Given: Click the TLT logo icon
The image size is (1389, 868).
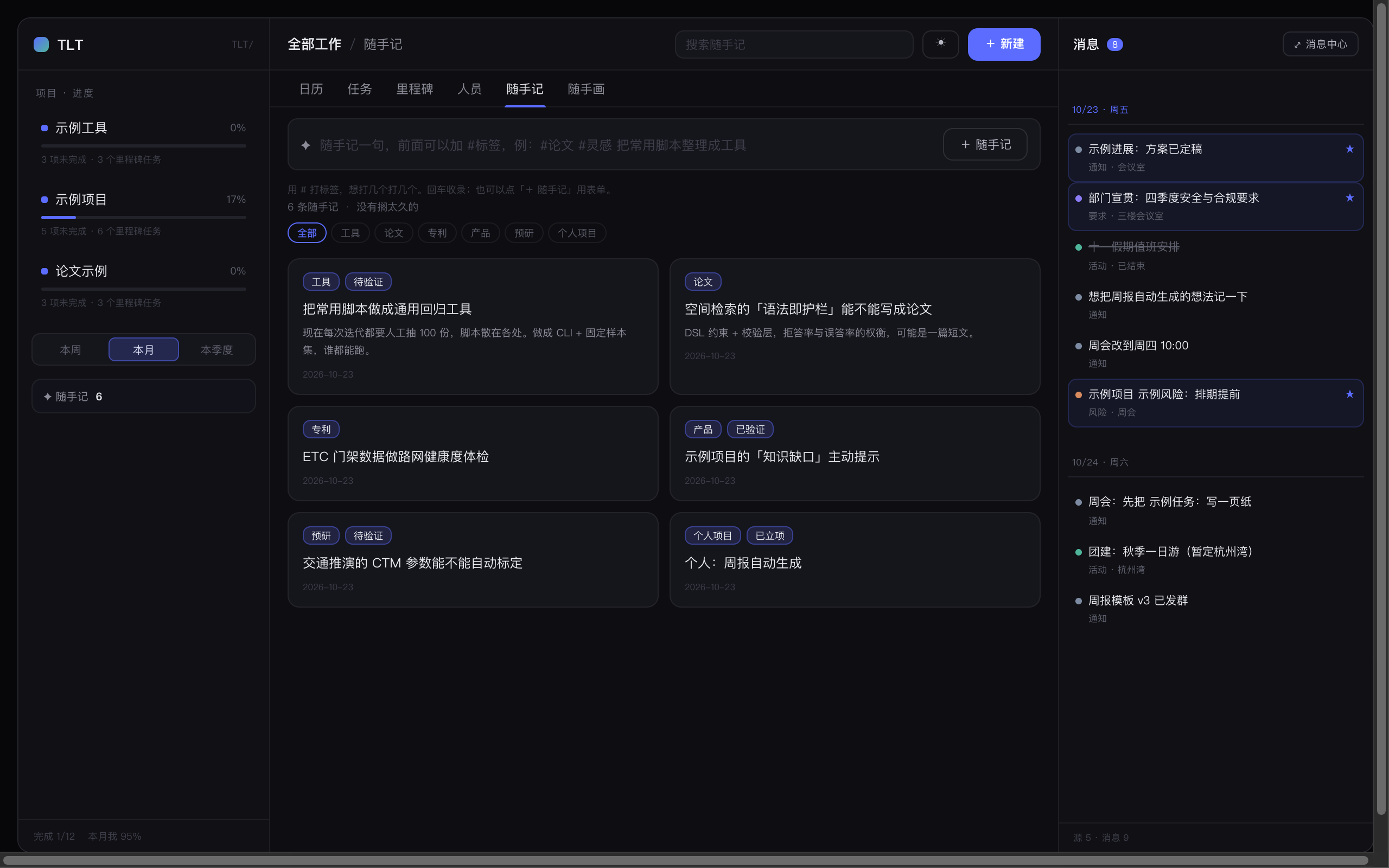Looking at the screenshot, I should 41,45.
